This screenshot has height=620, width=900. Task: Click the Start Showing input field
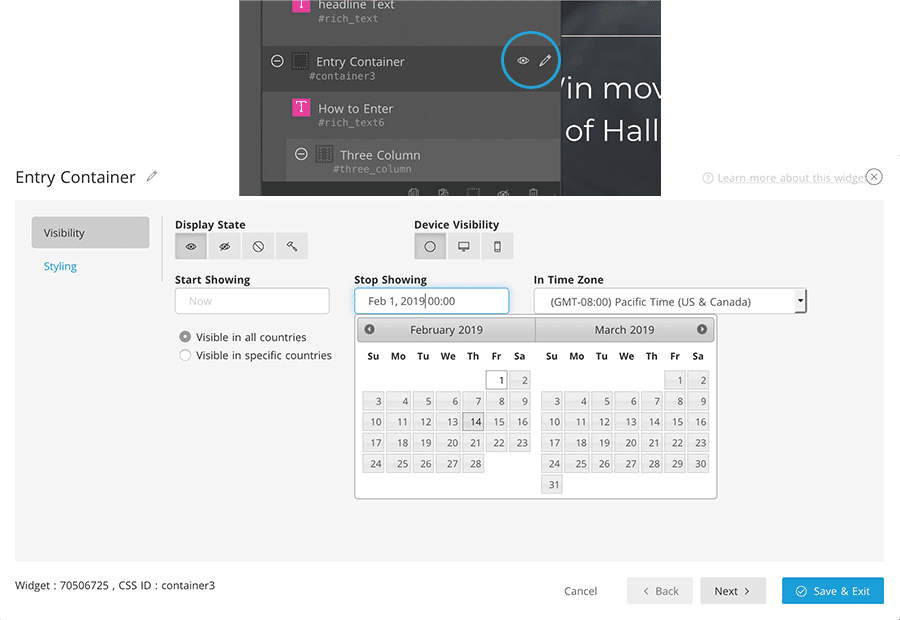252,301
